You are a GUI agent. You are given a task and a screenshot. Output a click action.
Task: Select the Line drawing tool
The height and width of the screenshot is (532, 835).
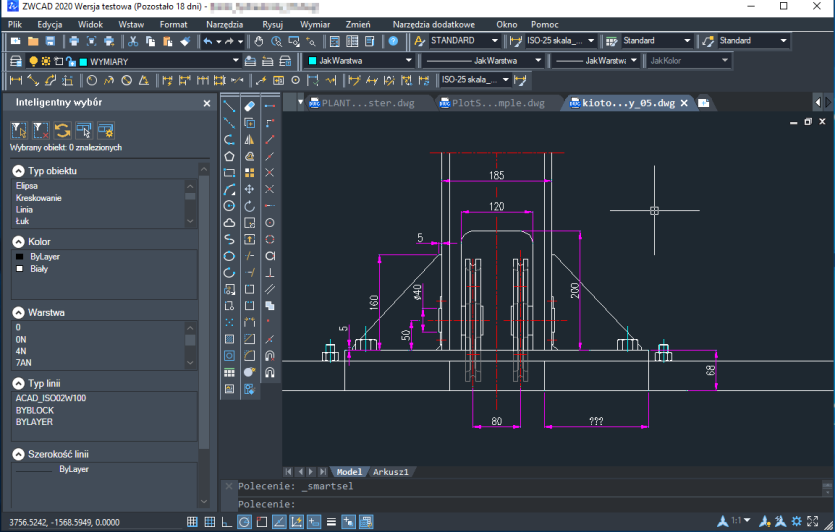[x=229, y=106]
